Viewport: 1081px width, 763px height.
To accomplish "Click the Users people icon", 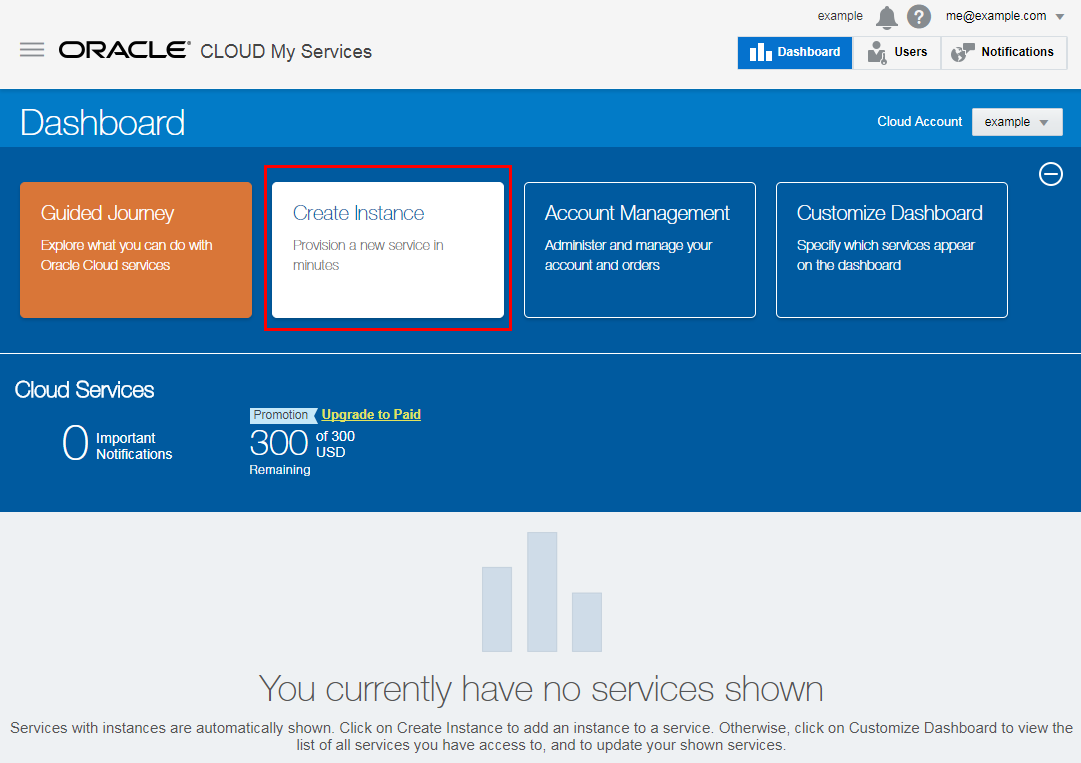I will coord(874,52).
